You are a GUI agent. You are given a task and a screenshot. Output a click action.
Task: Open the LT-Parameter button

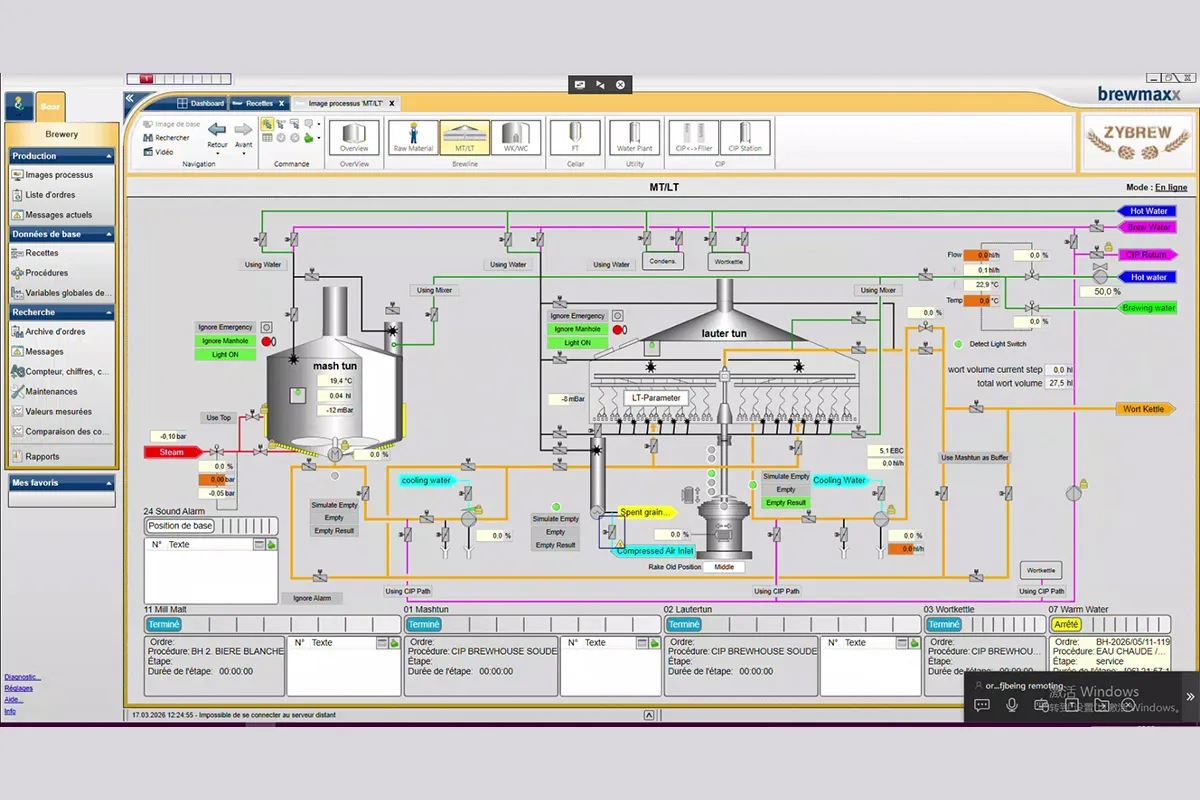click(656, 398)
